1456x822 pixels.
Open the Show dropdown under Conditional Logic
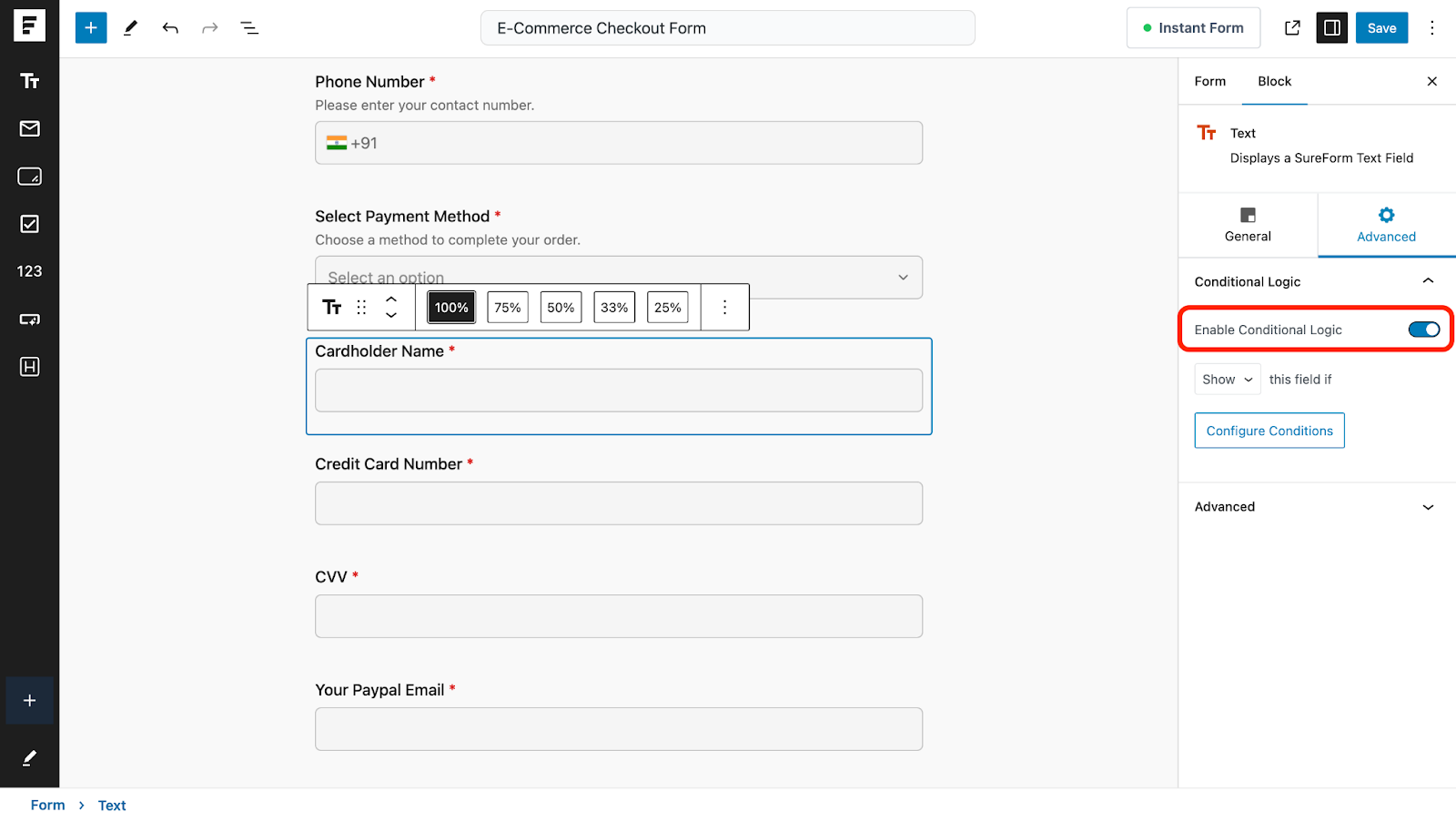pyautogui.click(x=1227, y=379)
